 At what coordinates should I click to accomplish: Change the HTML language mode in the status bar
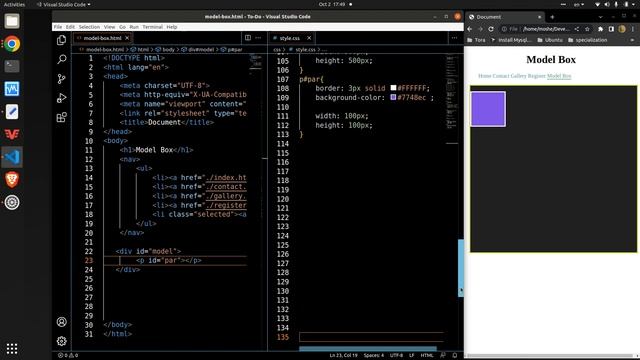427,355
